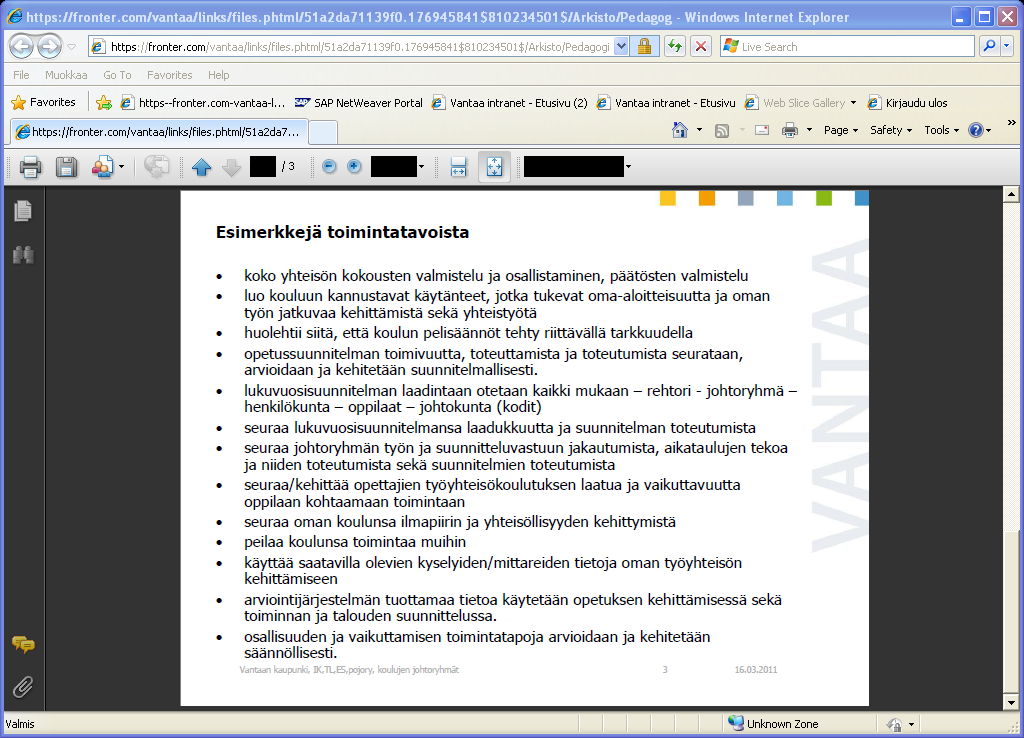
Task: Open the Favorites star button
Action: tap(44, 102)
